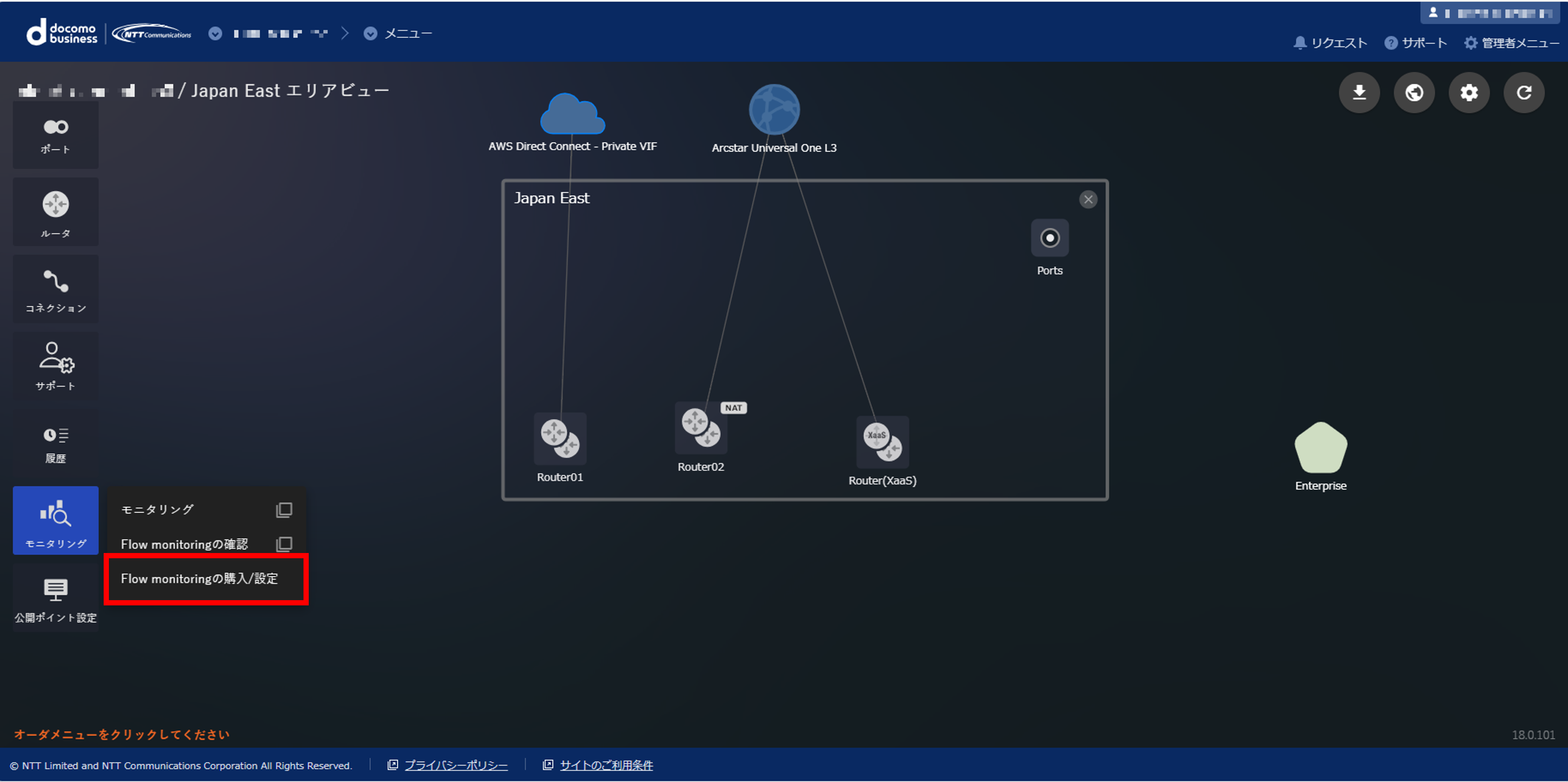Click the refresh icon button
Viewport: 1568px width, 782px height.
1523,92
